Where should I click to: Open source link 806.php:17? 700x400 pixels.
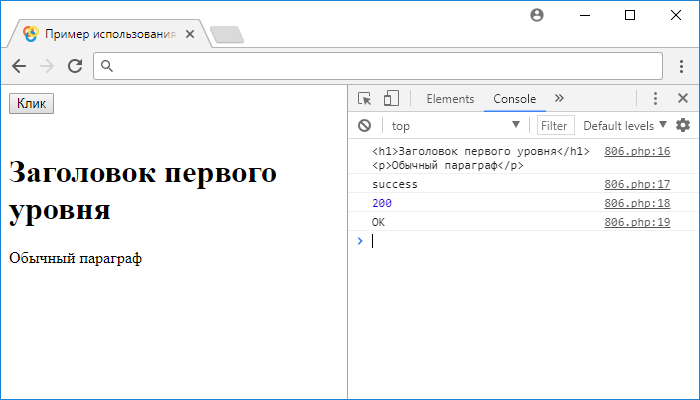coord(637,184)
